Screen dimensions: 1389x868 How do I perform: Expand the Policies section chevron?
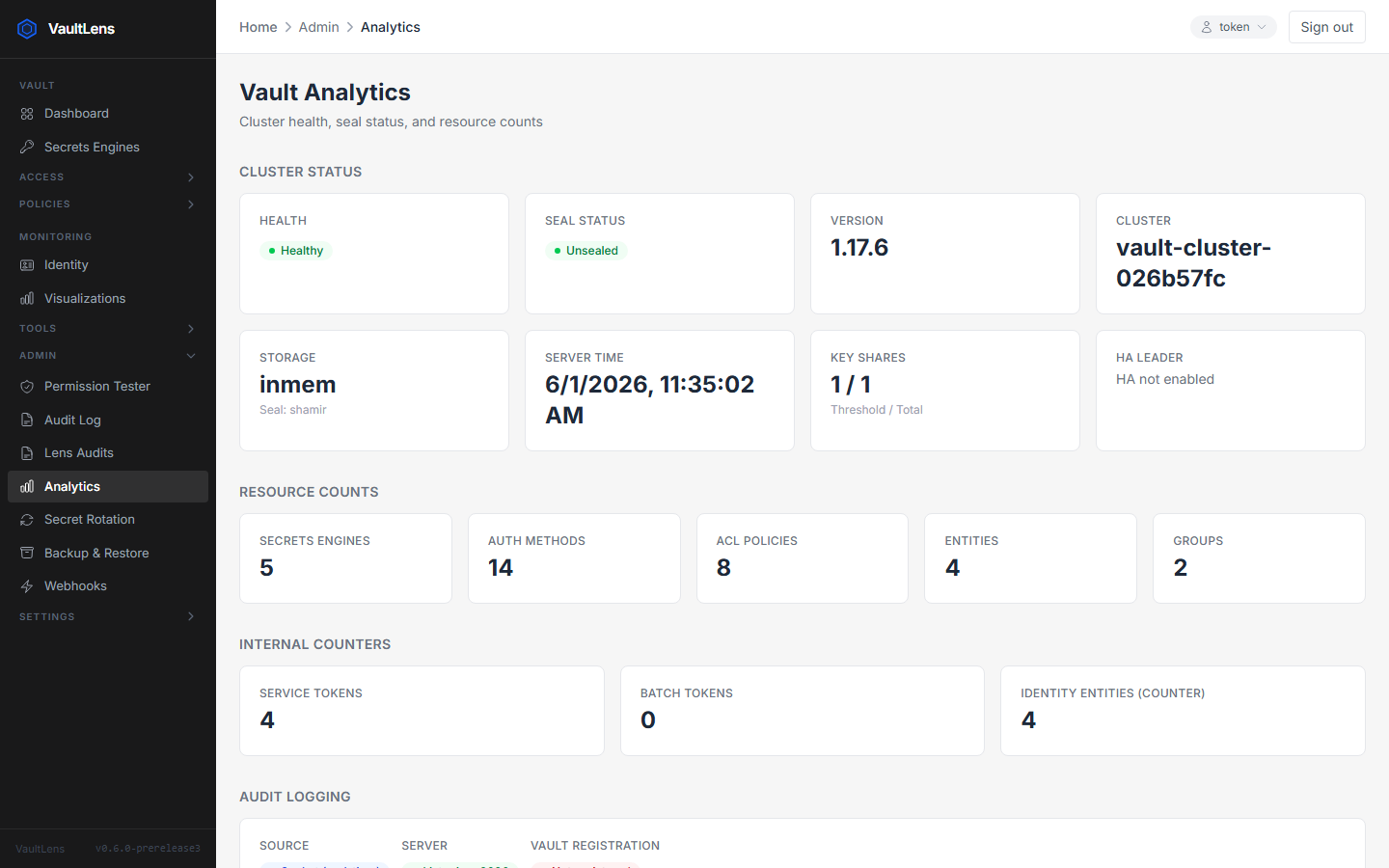click(x=191, y=204)
